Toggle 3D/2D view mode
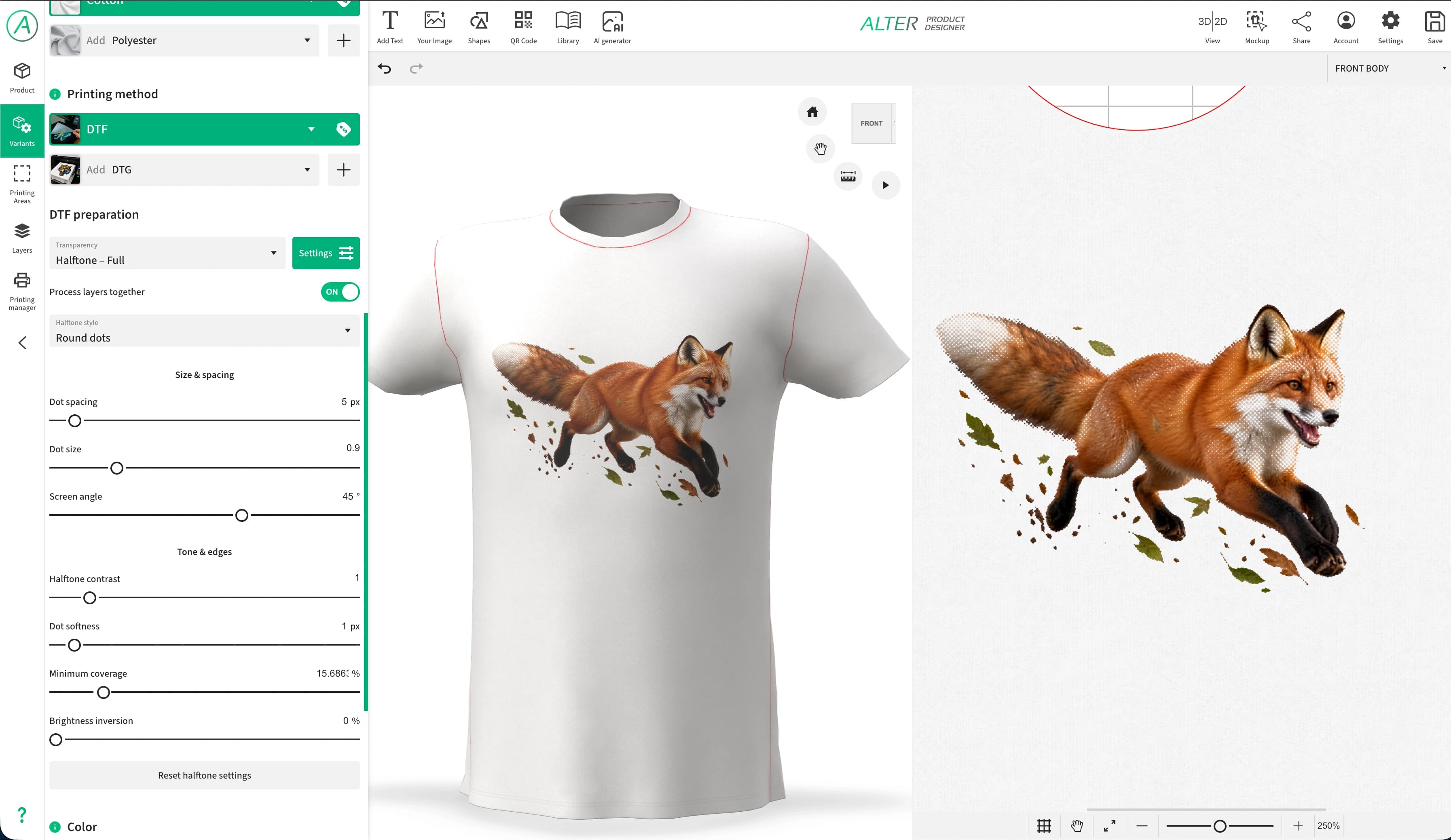1451x840 pixels. tap(1212, 27)
